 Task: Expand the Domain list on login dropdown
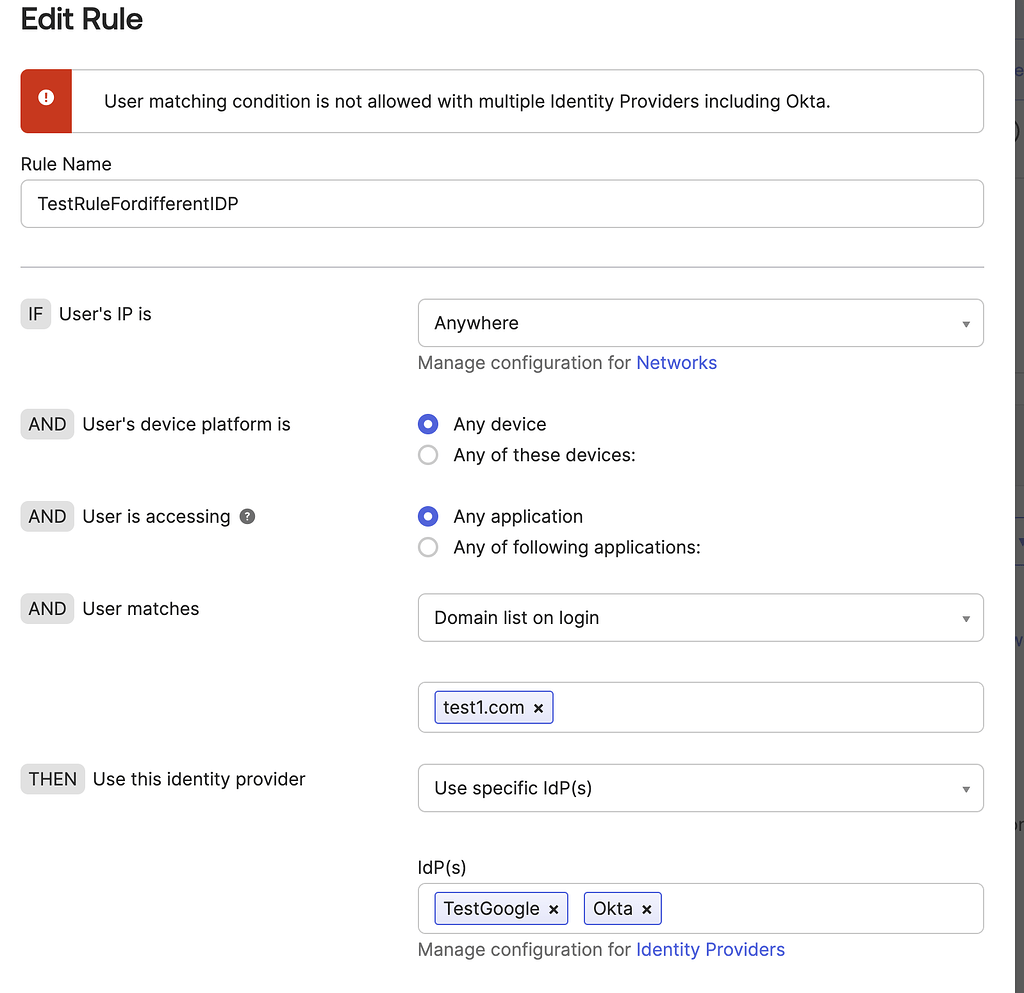point(700,618)
